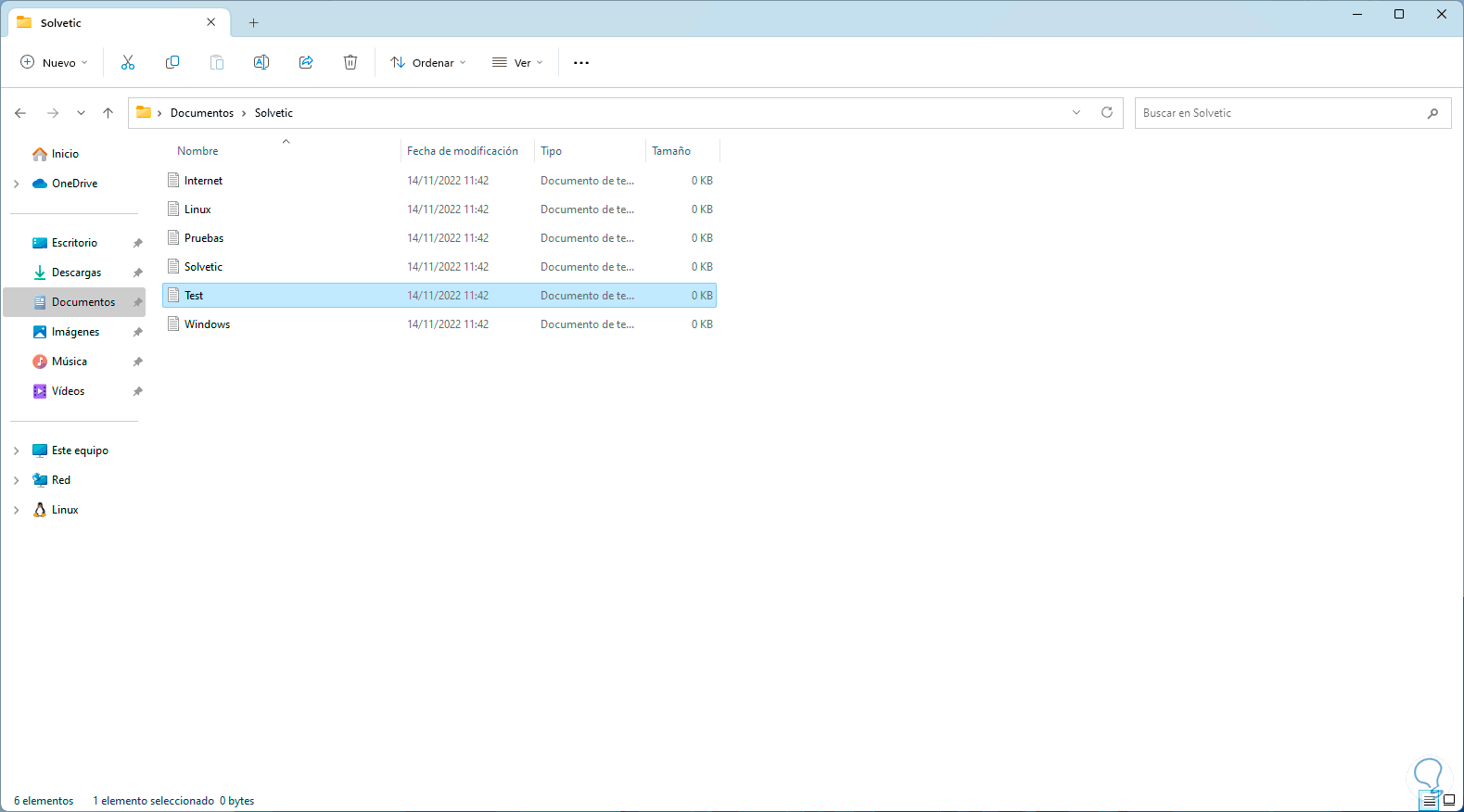The height and width of the screenshot is (812, 1464).
Task: Refresh the Solvetic folder view
Action: pyautogui.click(x=1107, y=112)
